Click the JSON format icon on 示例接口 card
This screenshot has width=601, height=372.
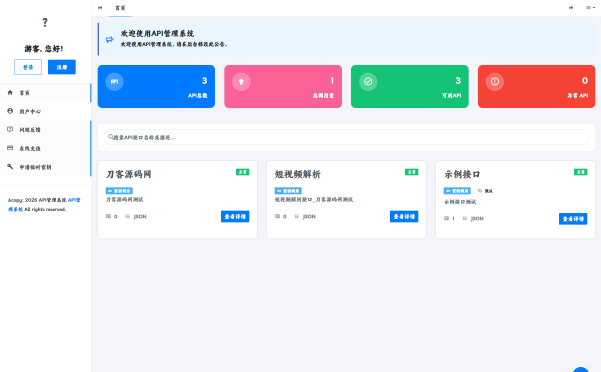(465, 218)
